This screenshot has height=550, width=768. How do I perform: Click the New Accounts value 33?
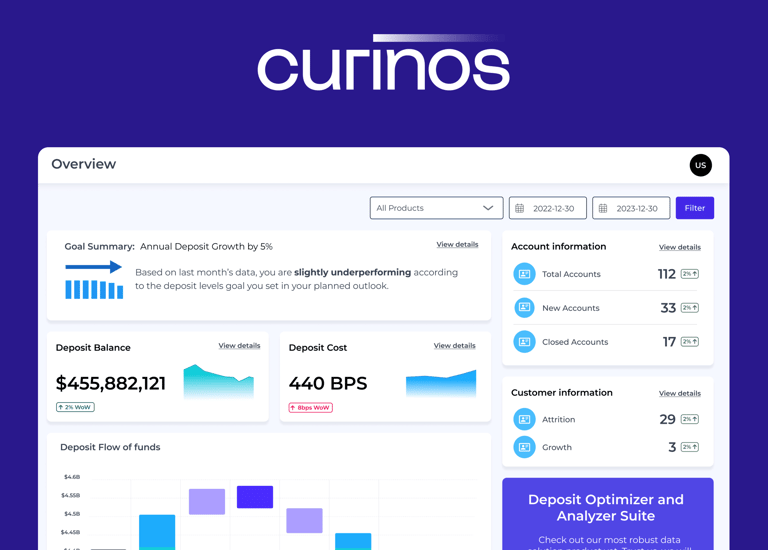pos(668,308)
